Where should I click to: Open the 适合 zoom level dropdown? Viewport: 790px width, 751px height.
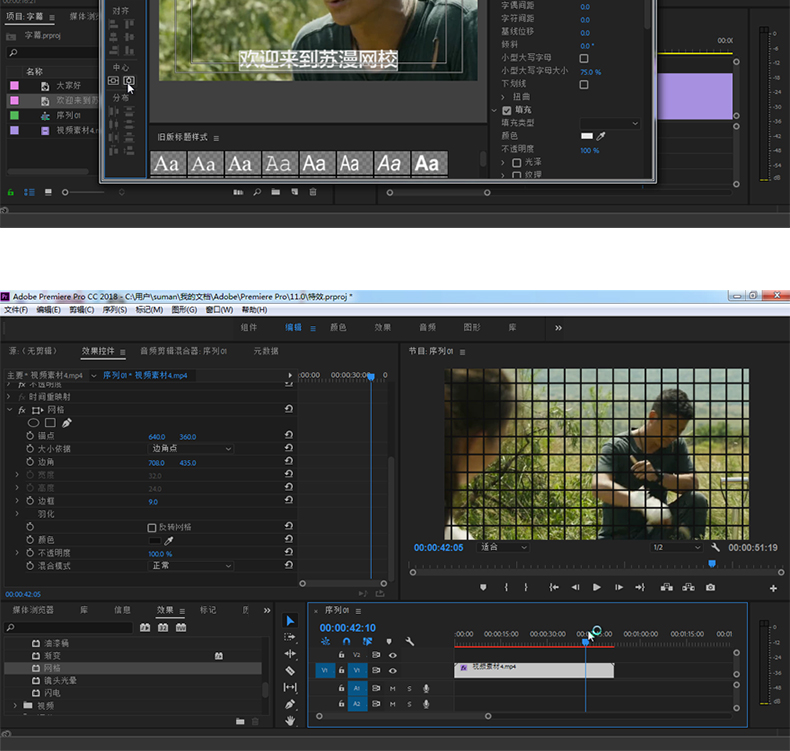(503, 547)
